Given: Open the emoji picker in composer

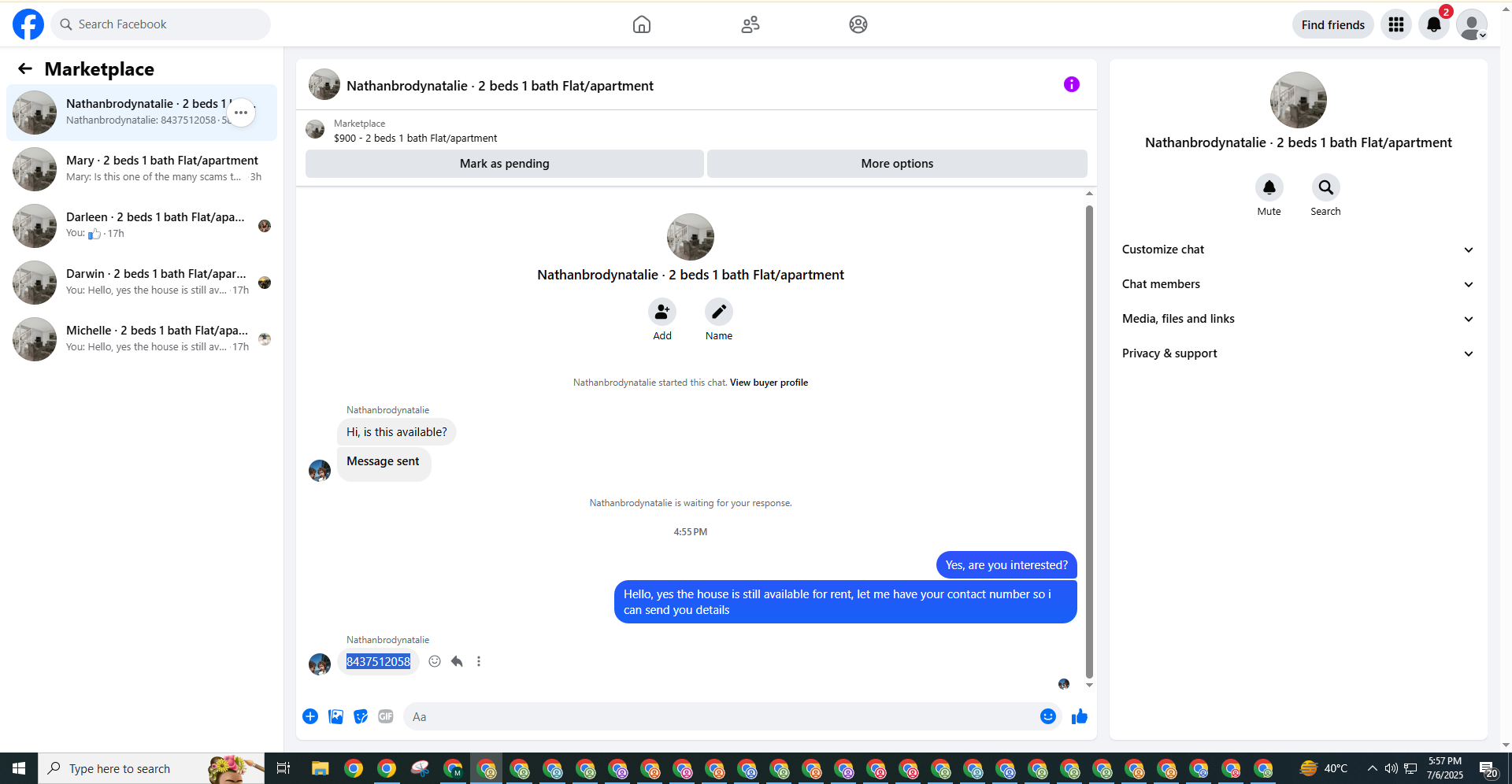Looking at the screenshot, I should point(1048,716).
